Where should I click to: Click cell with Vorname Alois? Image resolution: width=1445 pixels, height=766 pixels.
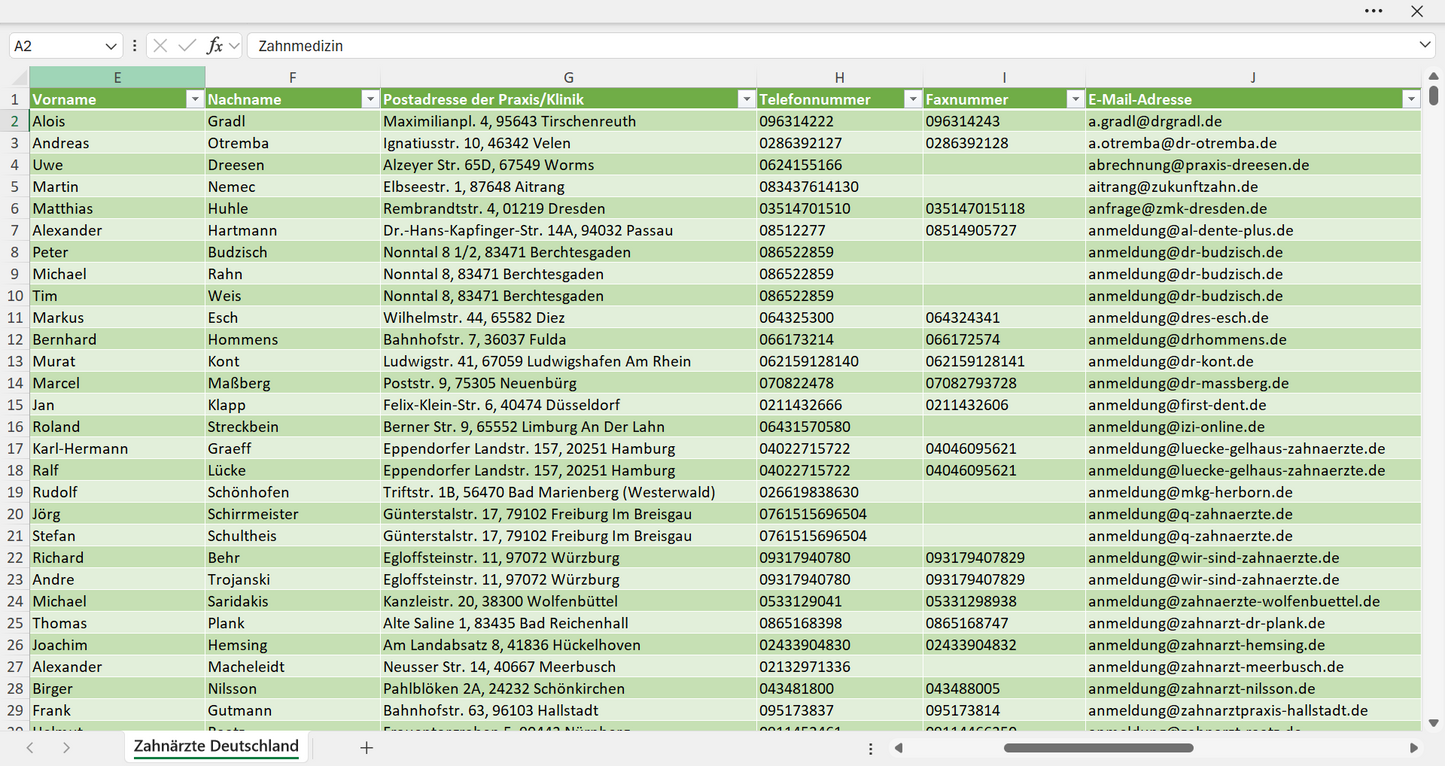tap(117, 121)
